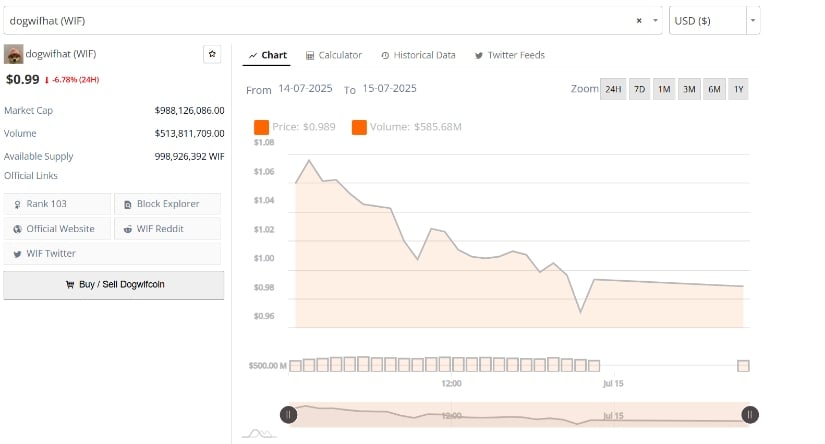Visit the Official Website link
Viewport: 825px width, 444px height.
click(57, 229)
